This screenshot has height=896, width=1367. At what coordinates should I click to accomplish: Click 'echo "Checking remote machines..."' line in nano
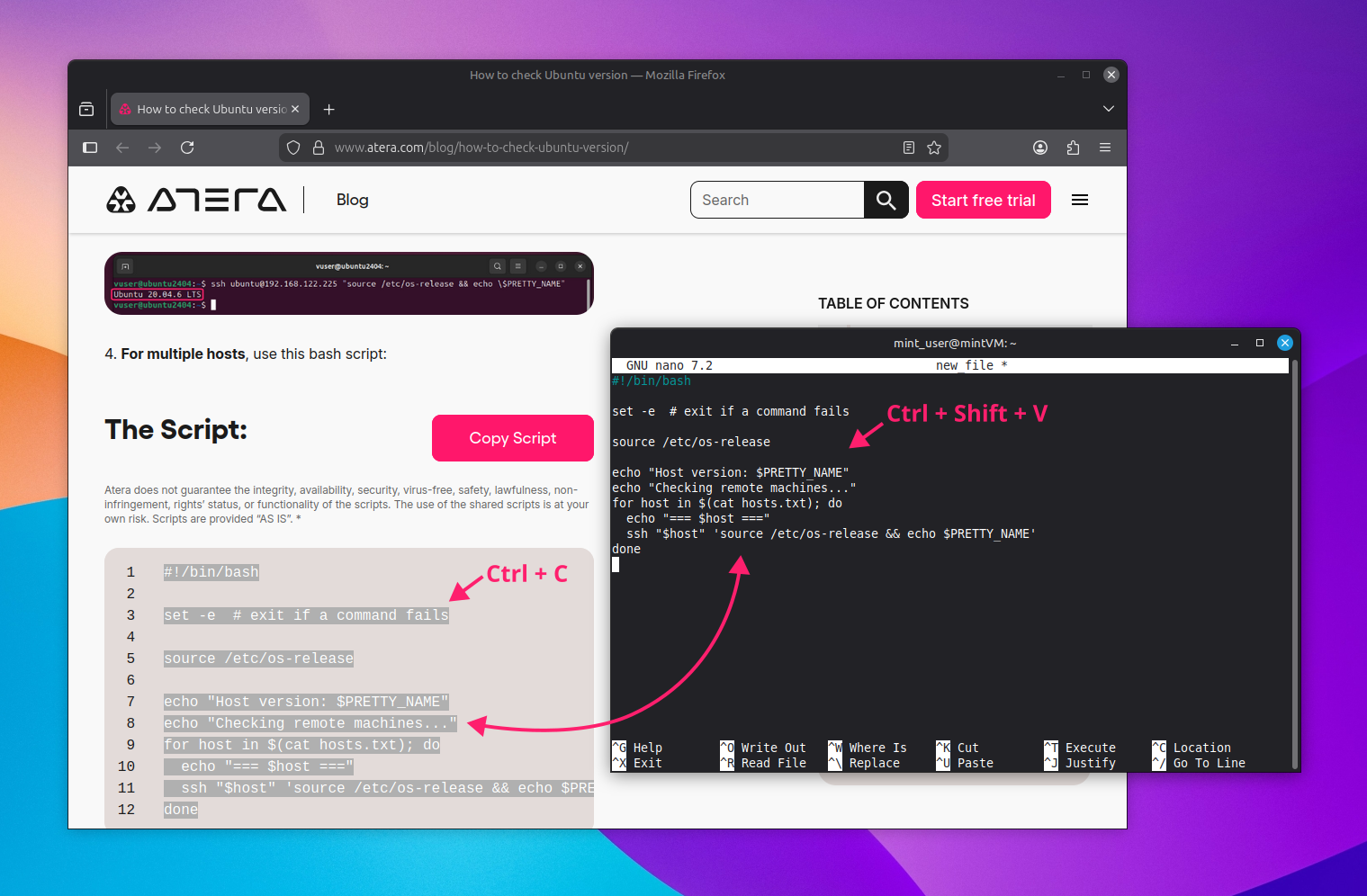[x=734, y=488]
